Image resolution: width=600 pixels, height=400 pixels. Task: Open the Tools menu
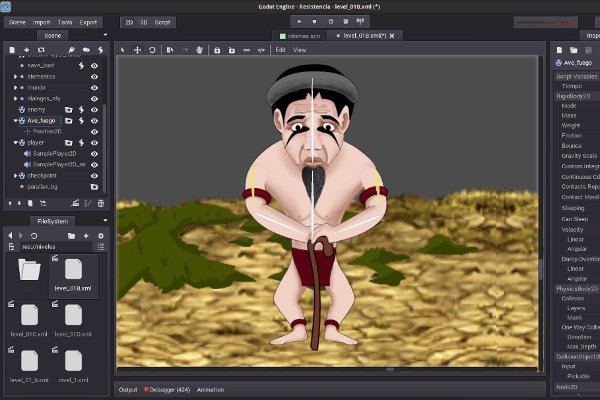(x=65, y=23)
